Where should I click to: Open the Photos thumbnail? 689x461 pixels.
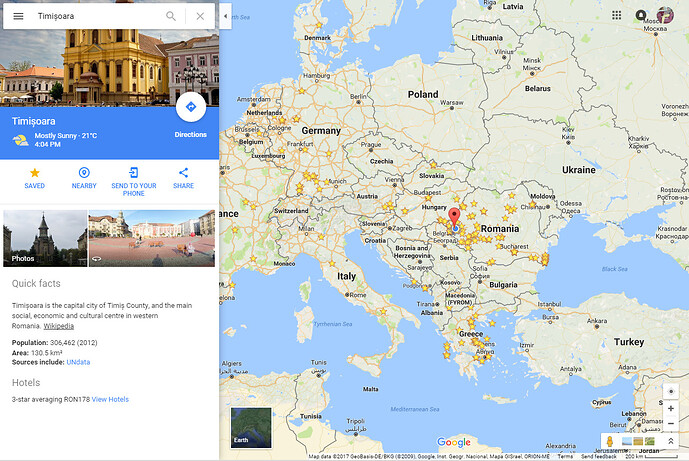45,238
